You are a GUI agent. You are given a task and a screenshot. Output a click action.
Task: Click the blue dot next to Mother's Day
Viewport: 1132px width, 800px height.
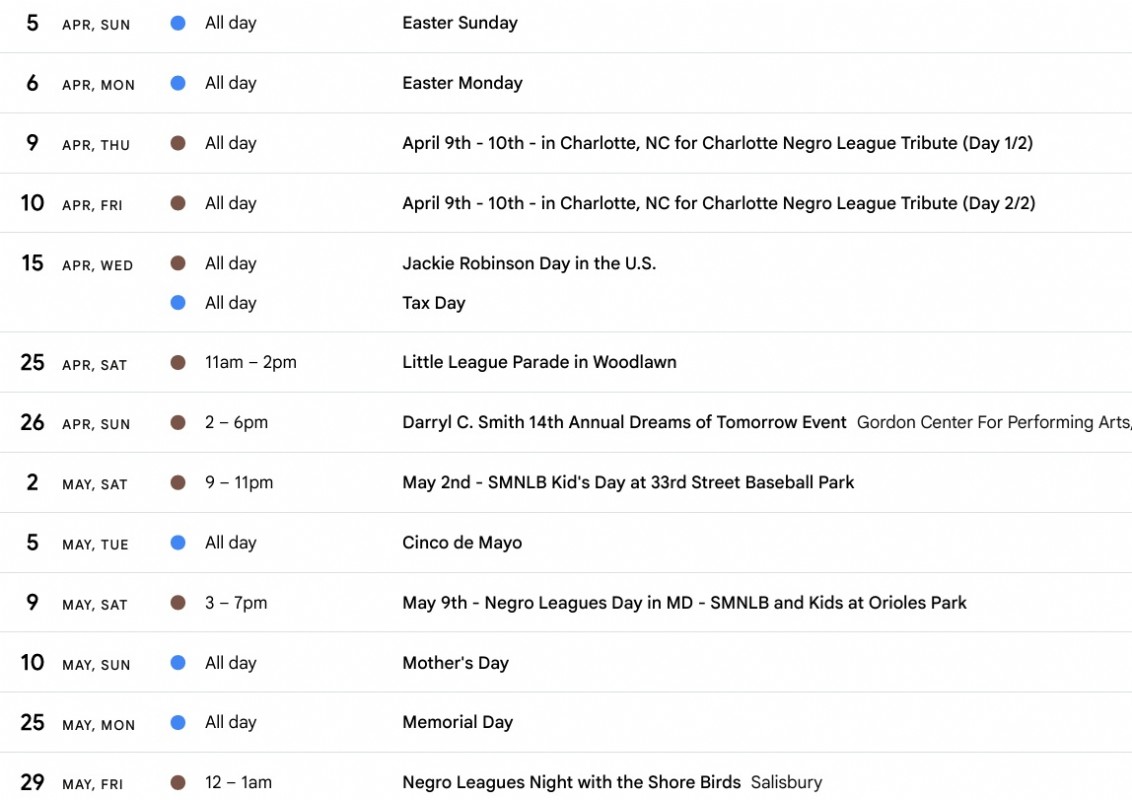[178, 663]
